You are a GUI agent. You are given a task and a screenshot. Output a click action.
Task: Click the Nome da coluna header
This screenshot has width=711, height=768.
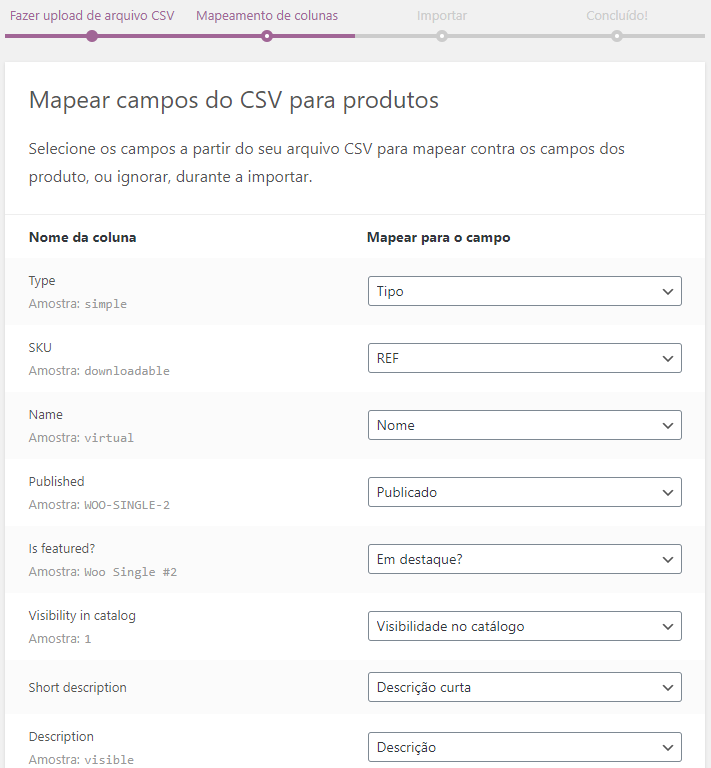[83, 237]
